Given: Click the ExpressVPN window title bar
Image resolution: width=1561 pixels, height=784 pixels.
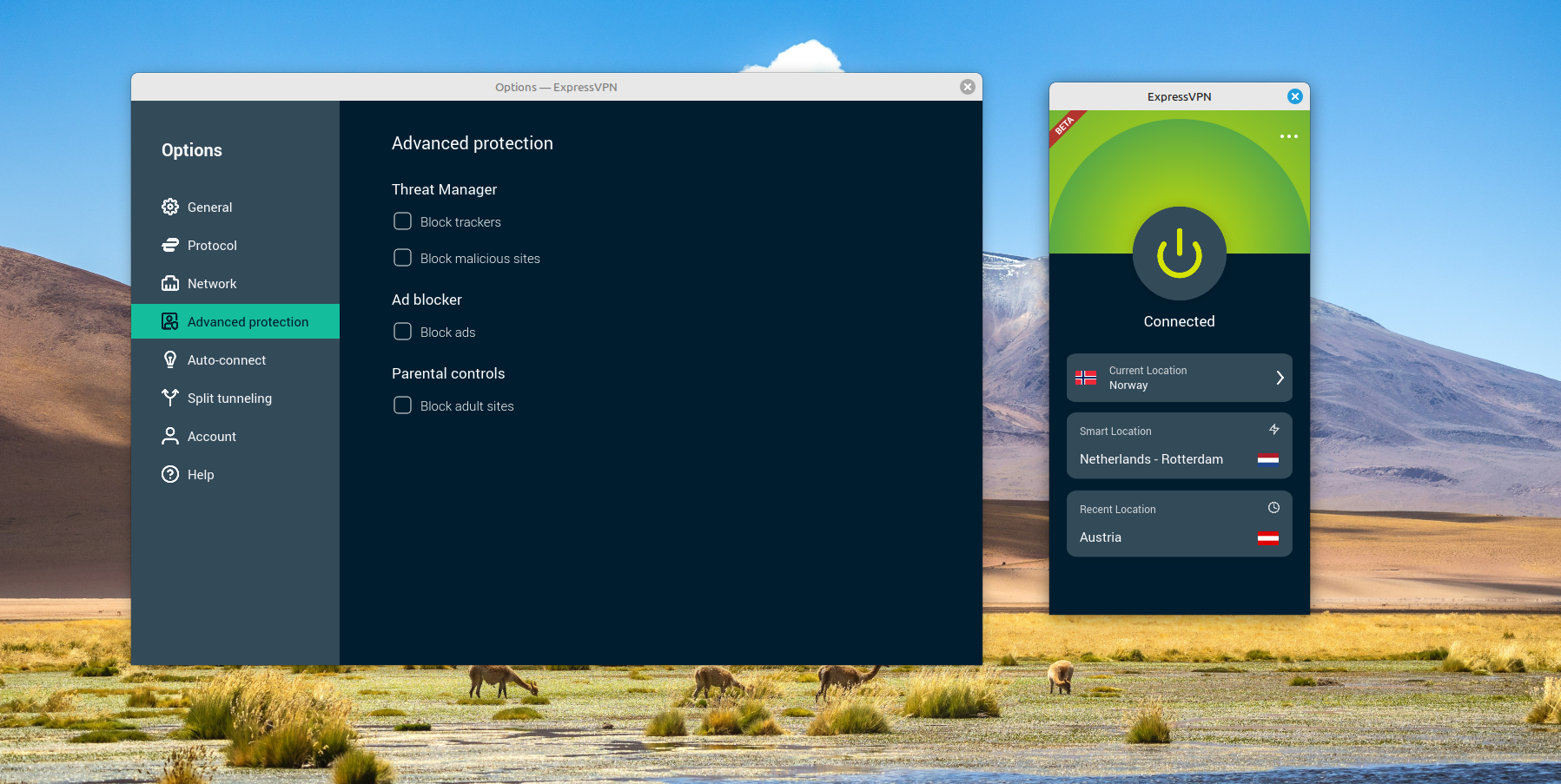Looking at the screenshot, I should coord(1179,96).
